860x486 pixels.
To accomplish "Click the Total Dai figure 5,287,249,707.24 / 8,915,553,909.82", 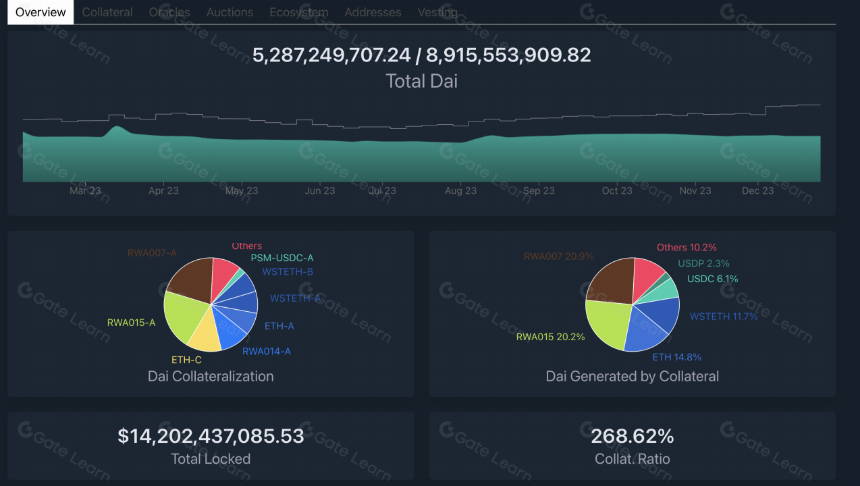I will (x=422, y=55).
